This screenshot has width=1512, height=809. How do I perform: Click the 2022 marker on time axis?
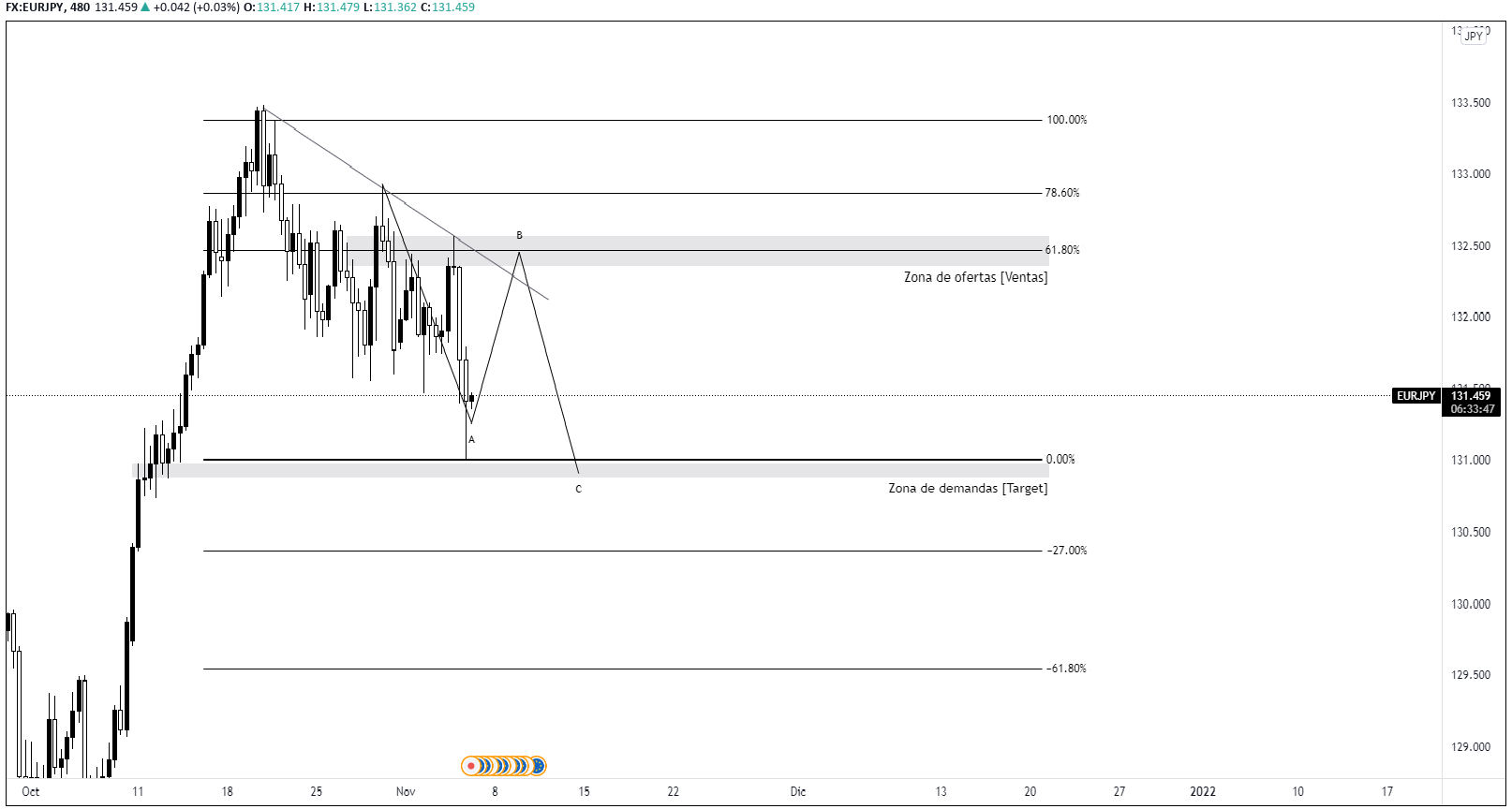1203,791
